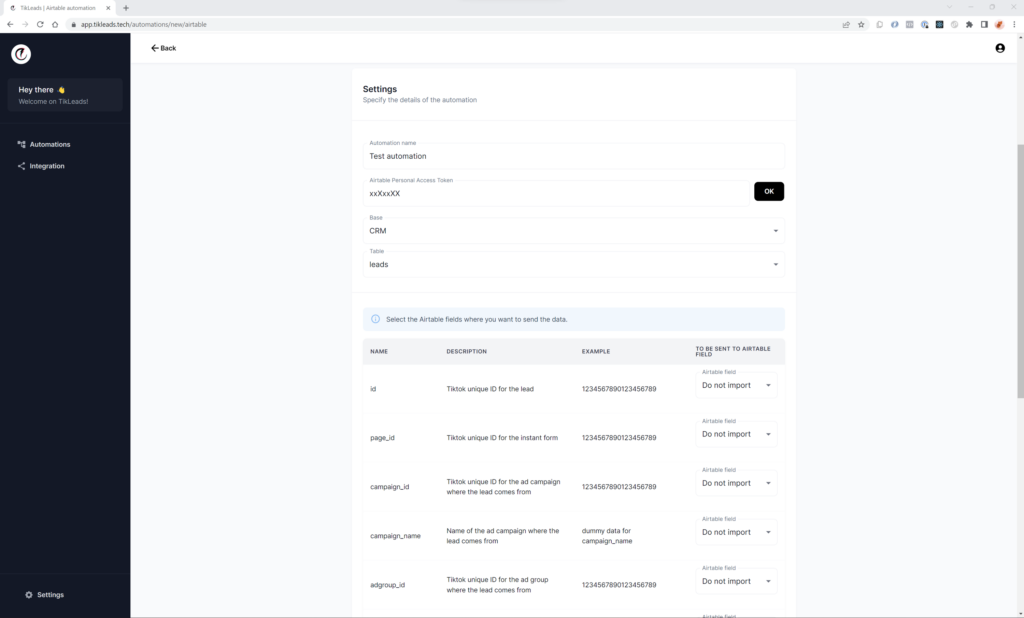The image size is (1024, 618).
Task: Reload the page with the refresh icon
Action: [39, 24]
